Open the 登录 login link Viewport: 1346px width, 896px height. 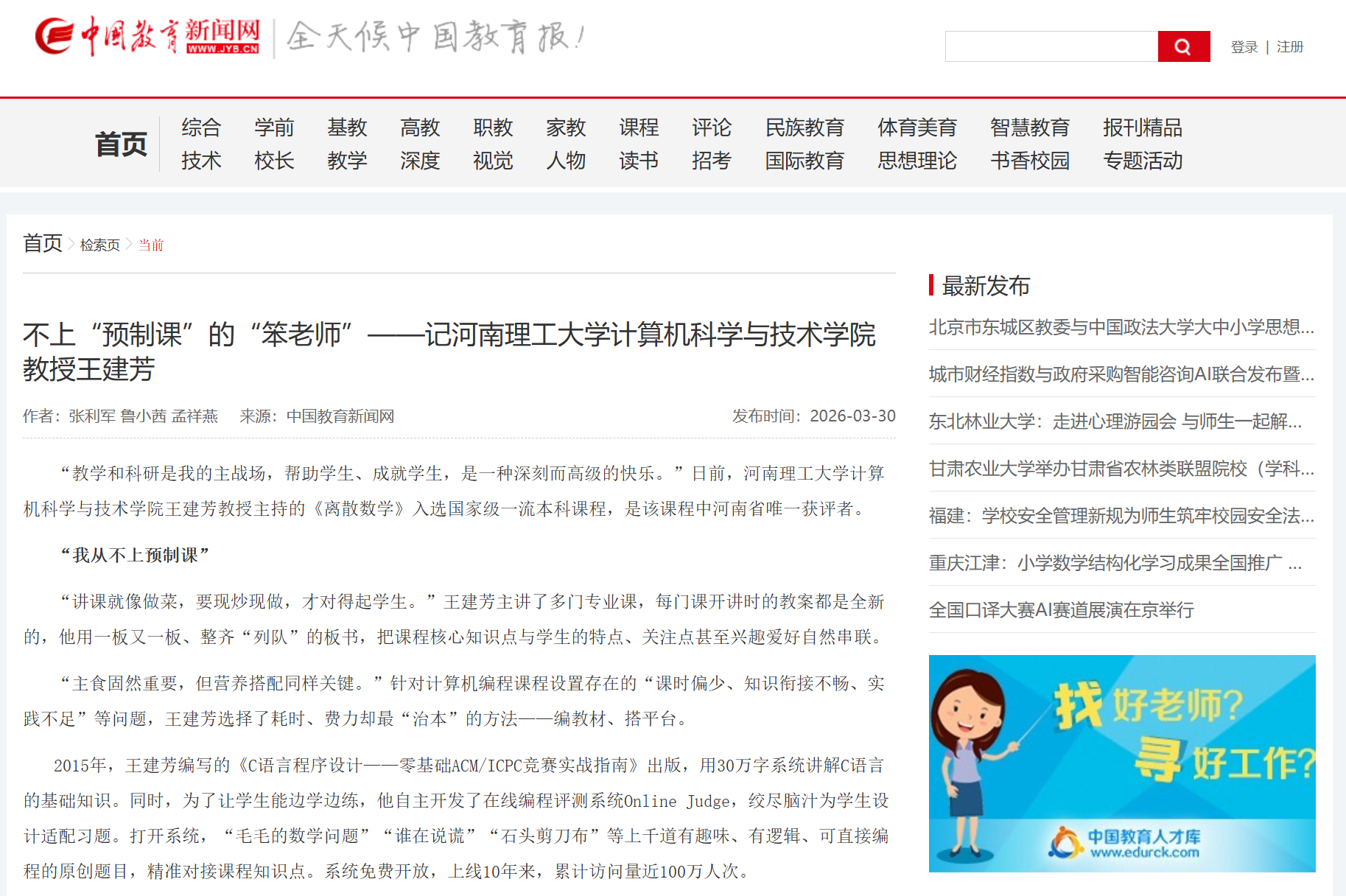(1244, 47)
